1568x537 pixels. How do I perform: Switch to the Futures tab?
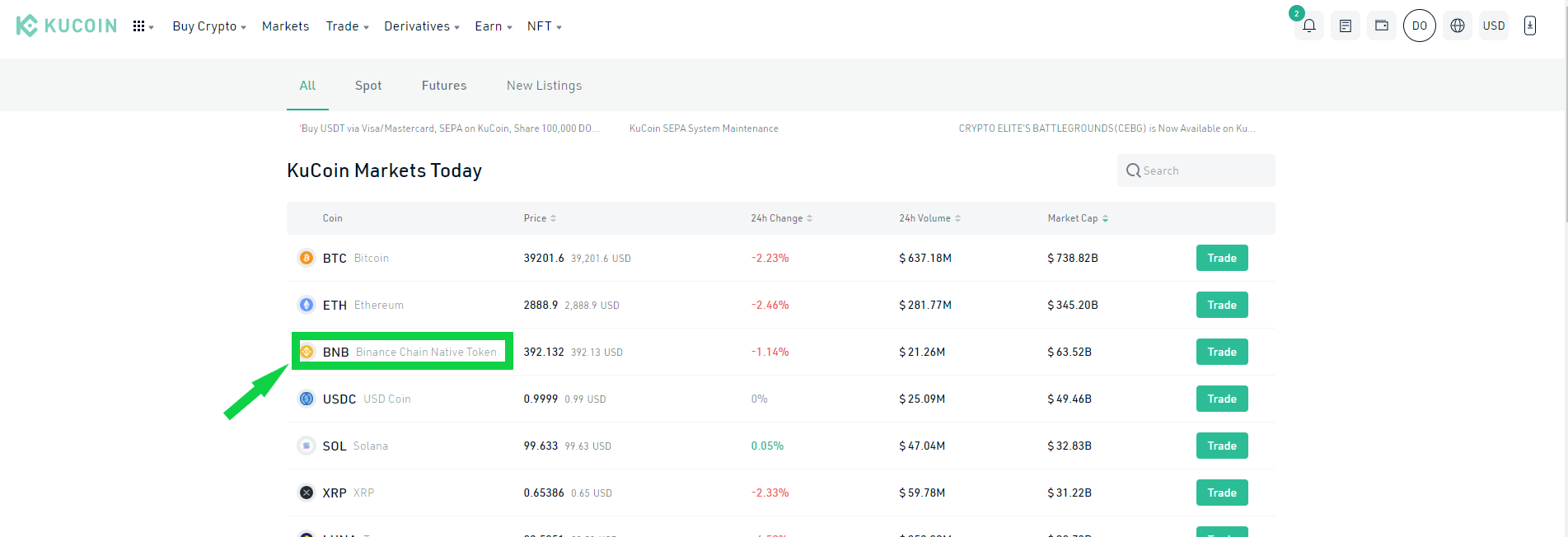pos(444,86)
